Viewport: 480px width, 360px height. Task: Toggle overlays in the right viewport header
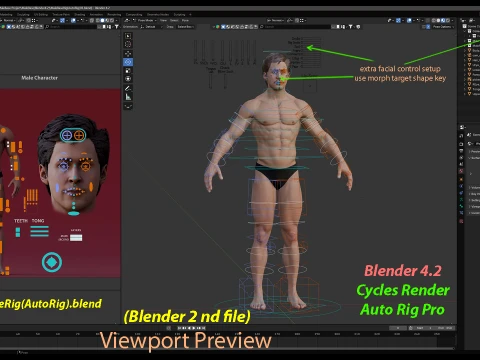coord(409,20)
